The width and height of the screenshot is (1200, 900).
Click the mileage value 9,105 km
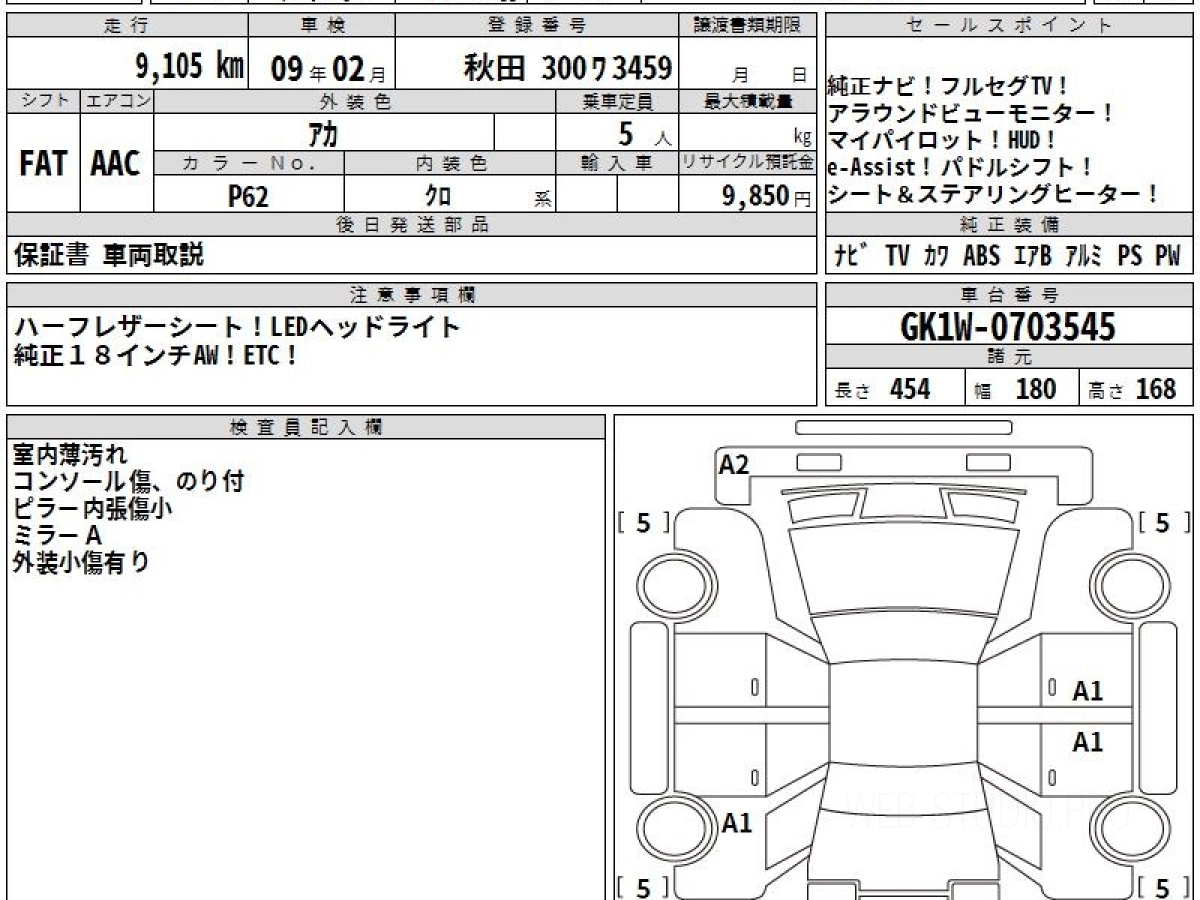[x=189, y=68]
